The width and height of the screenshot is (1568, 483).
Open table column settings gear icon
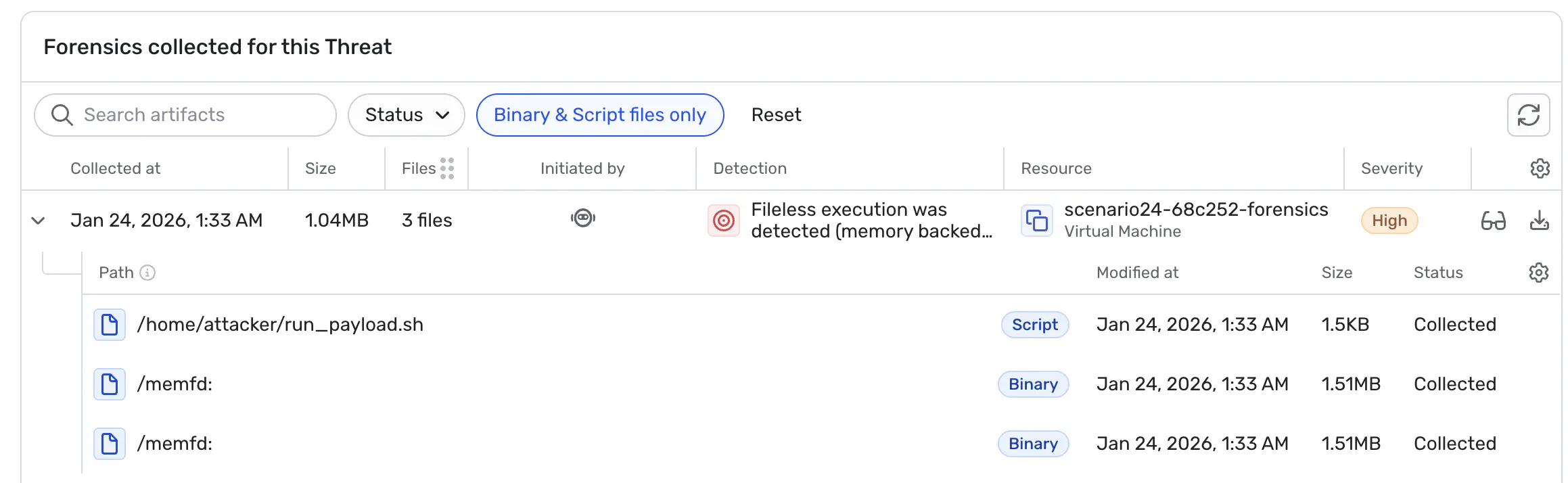tap(1540, 168)
